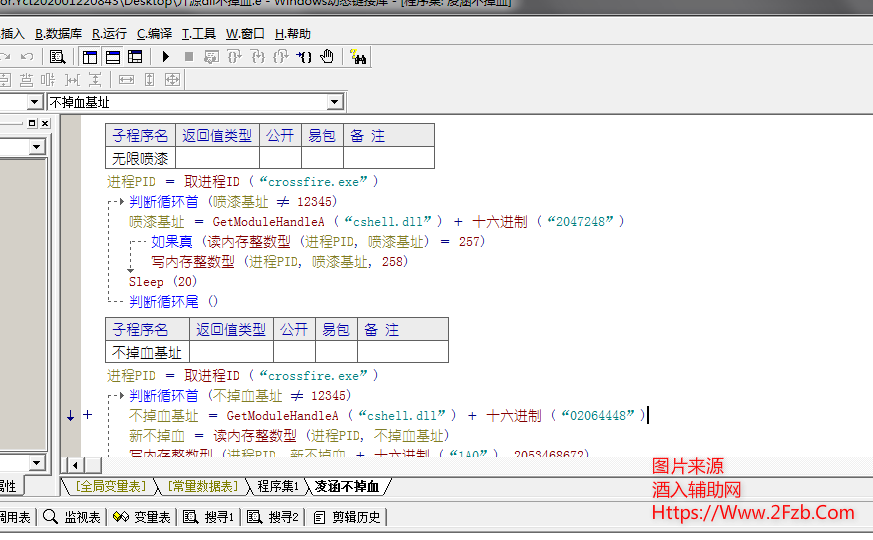The width and height of the screenshot is (873, 540).
Task: Open the dropdown in the left side panel
Action: coord(37,147)
